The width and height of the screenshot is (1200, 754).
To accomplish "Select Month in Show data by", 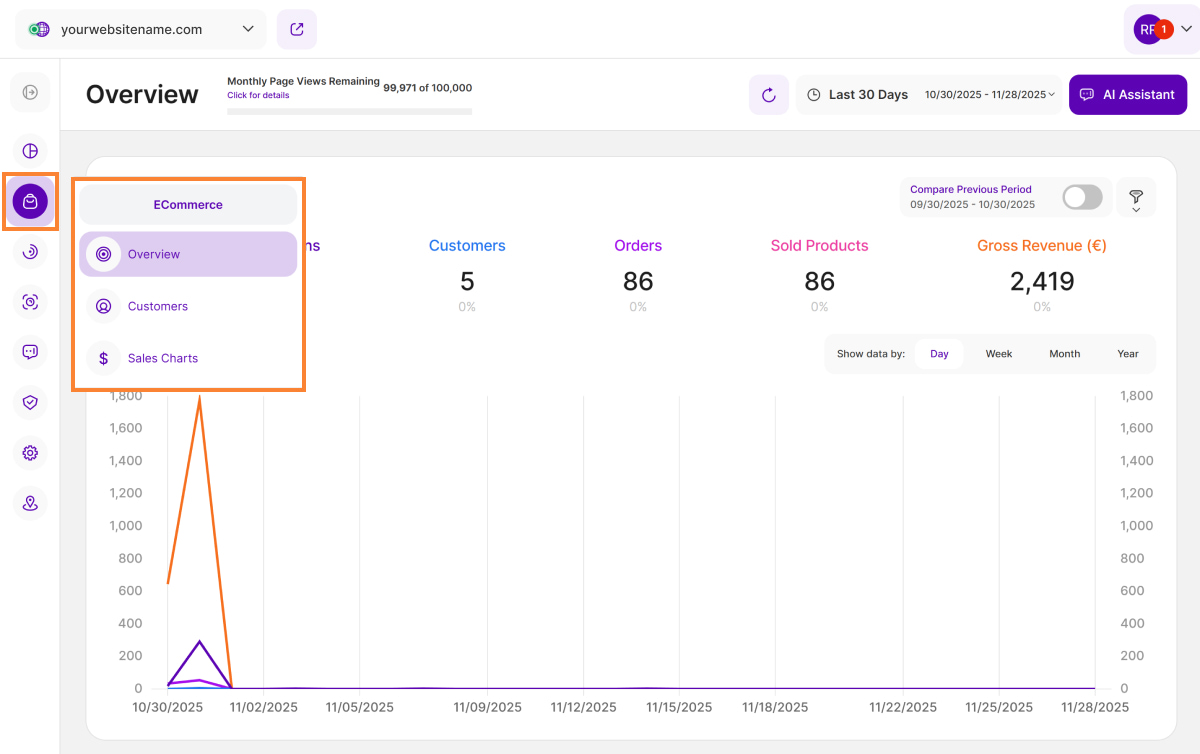I will (1064, 354).
